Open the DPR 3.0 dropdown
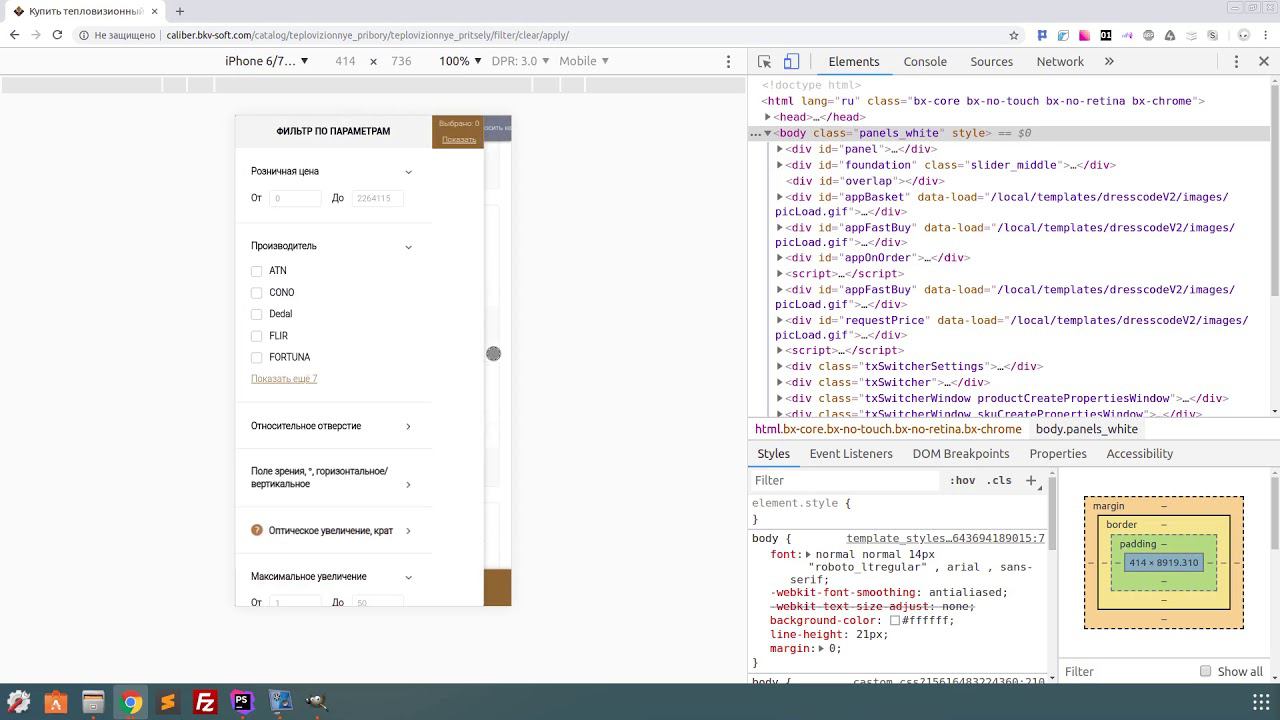This screenshot has width=1280, height=720. (x=519, y=61)
